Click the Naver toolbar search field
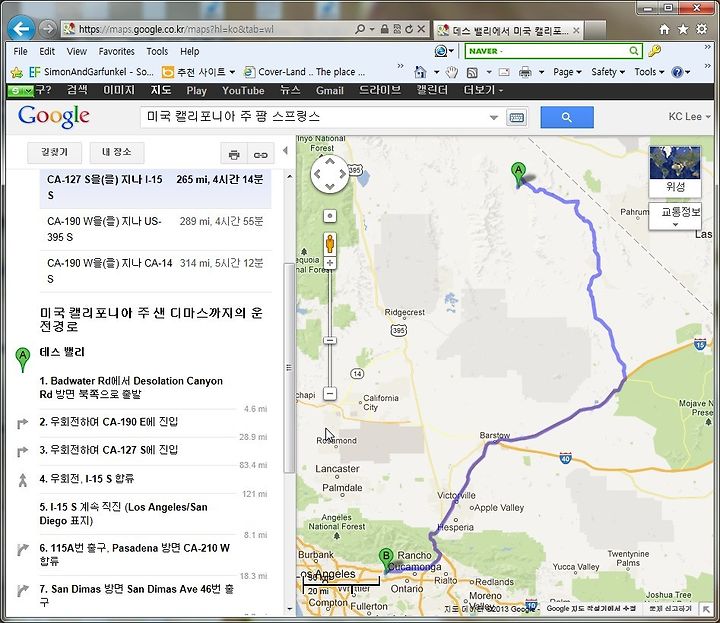Viewport: 720px width, 623px height. [547, 51]
